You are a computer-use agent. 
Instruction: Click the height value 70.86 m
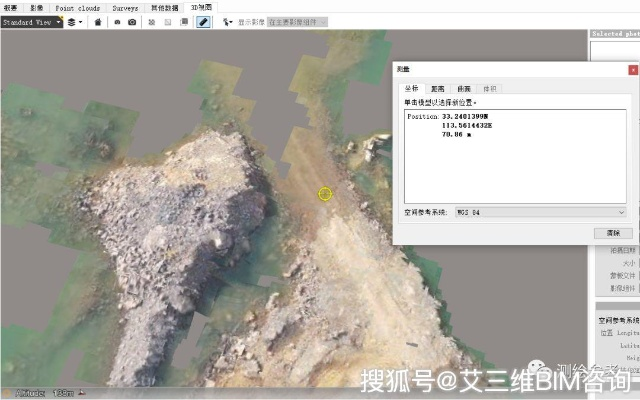456,135
